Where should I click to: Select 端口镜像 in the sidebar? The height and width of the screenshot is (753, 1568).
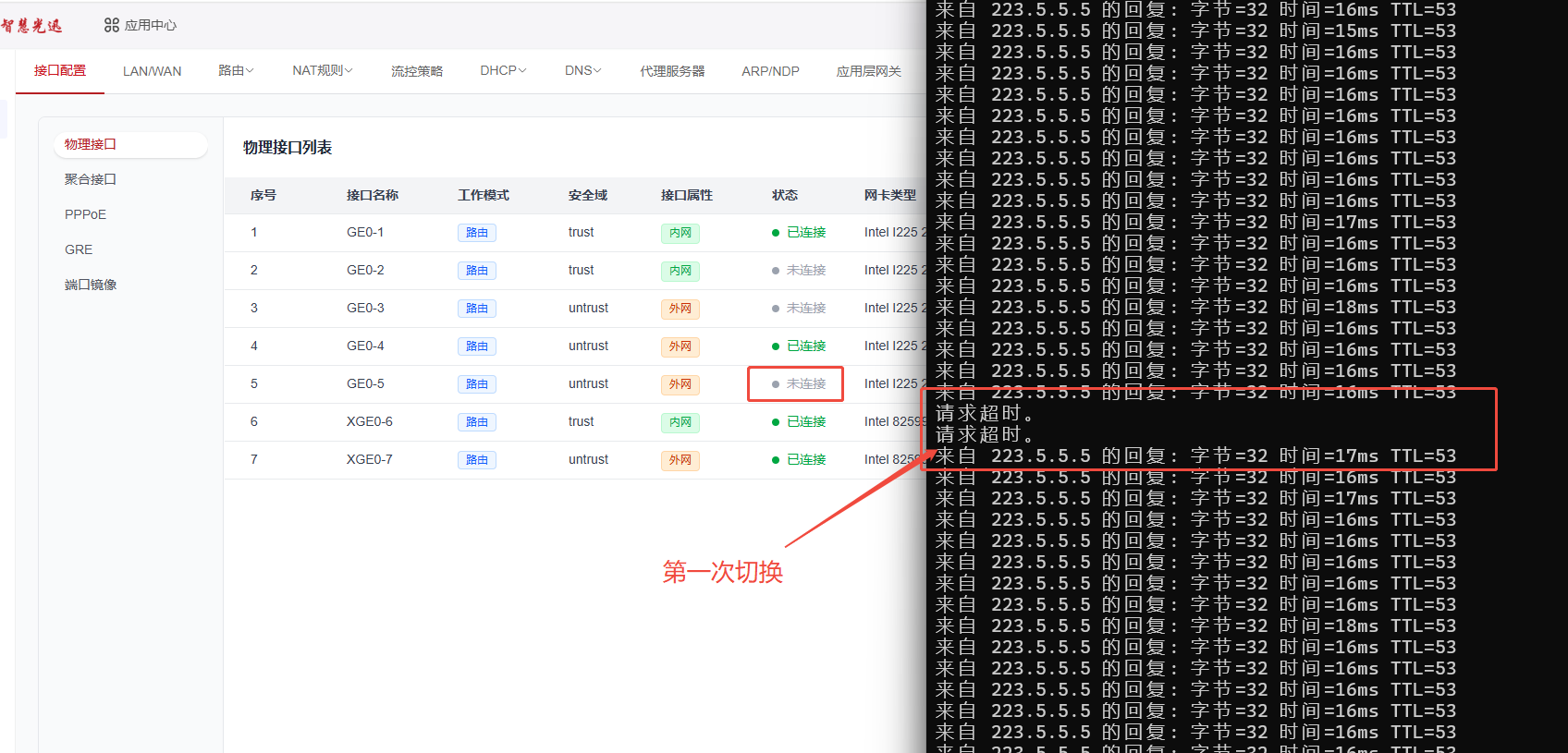tap(91, 285)
